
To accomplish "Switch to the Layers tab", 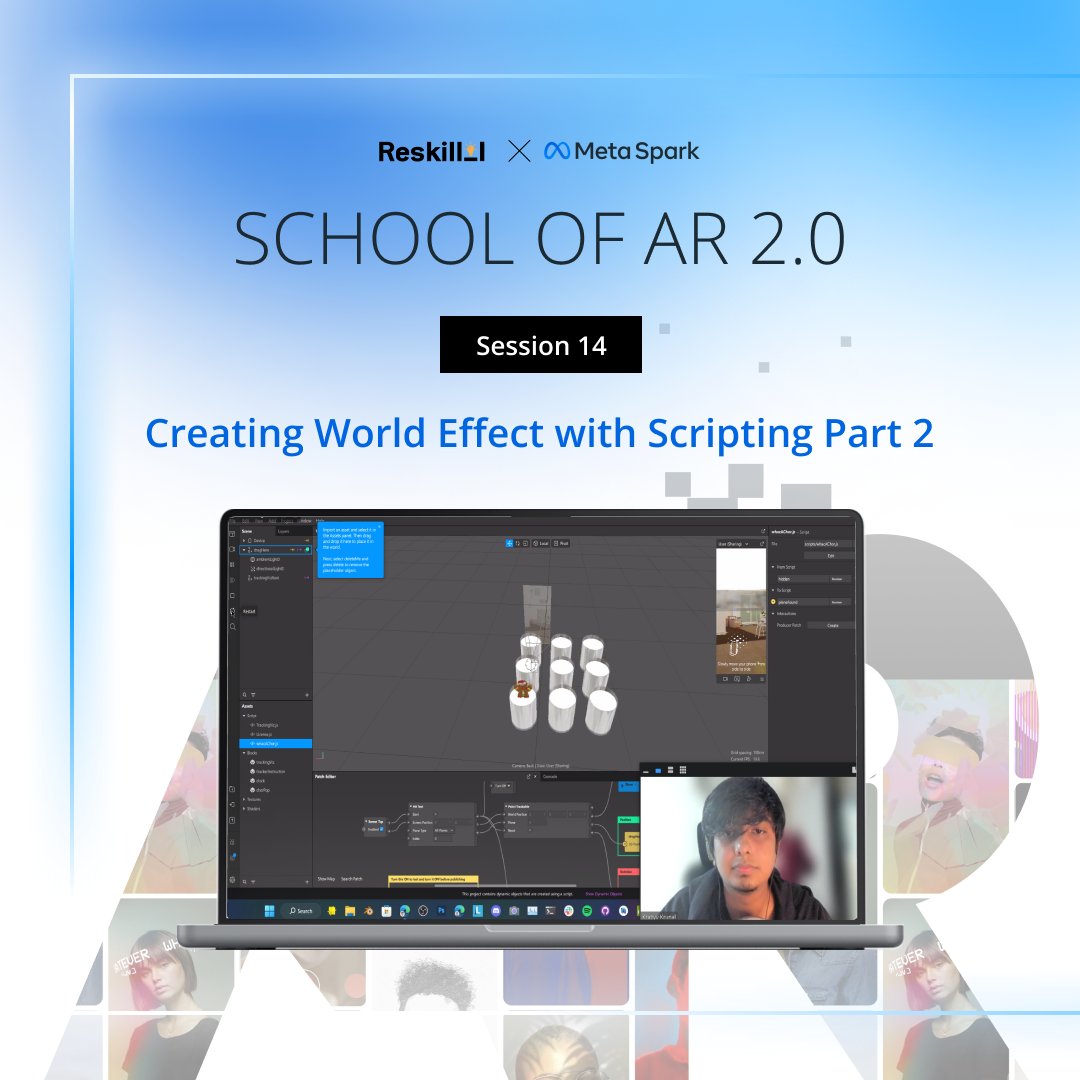I will coord(284,531).
